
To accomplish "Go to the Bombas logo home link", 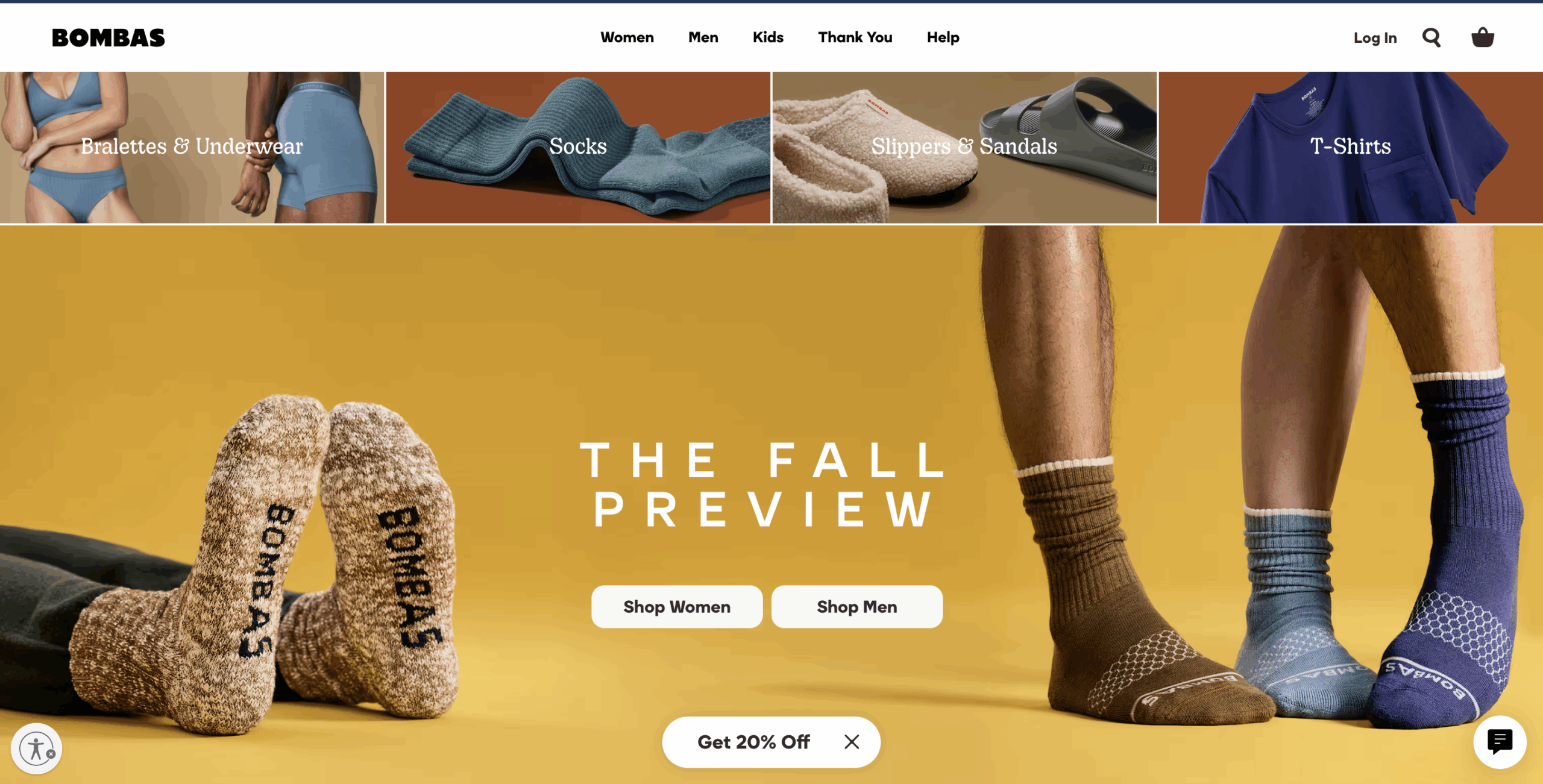I will (108, 38).
